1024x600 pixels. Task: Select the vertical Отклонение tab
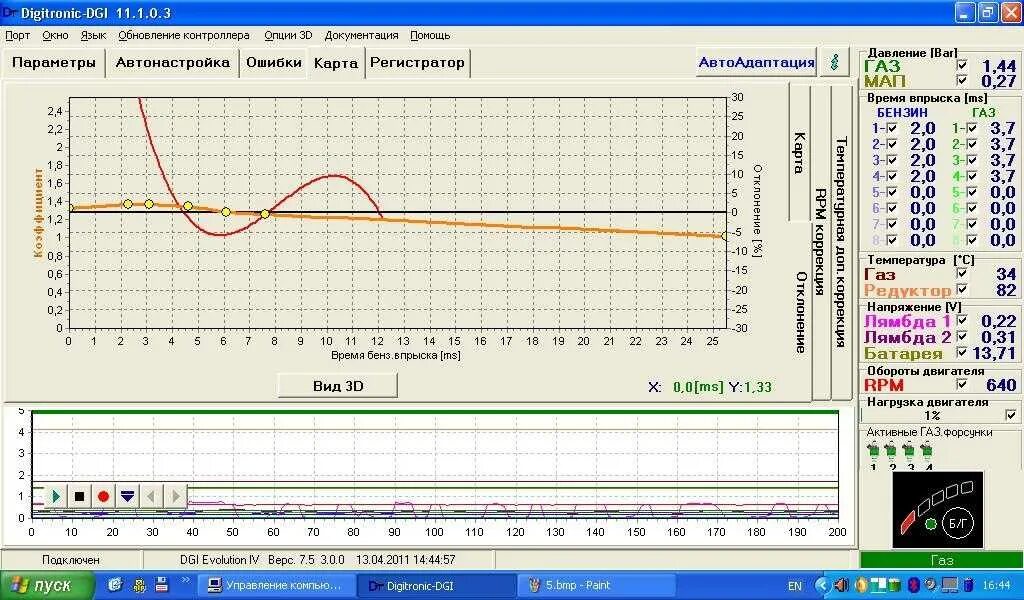[800, 312]
